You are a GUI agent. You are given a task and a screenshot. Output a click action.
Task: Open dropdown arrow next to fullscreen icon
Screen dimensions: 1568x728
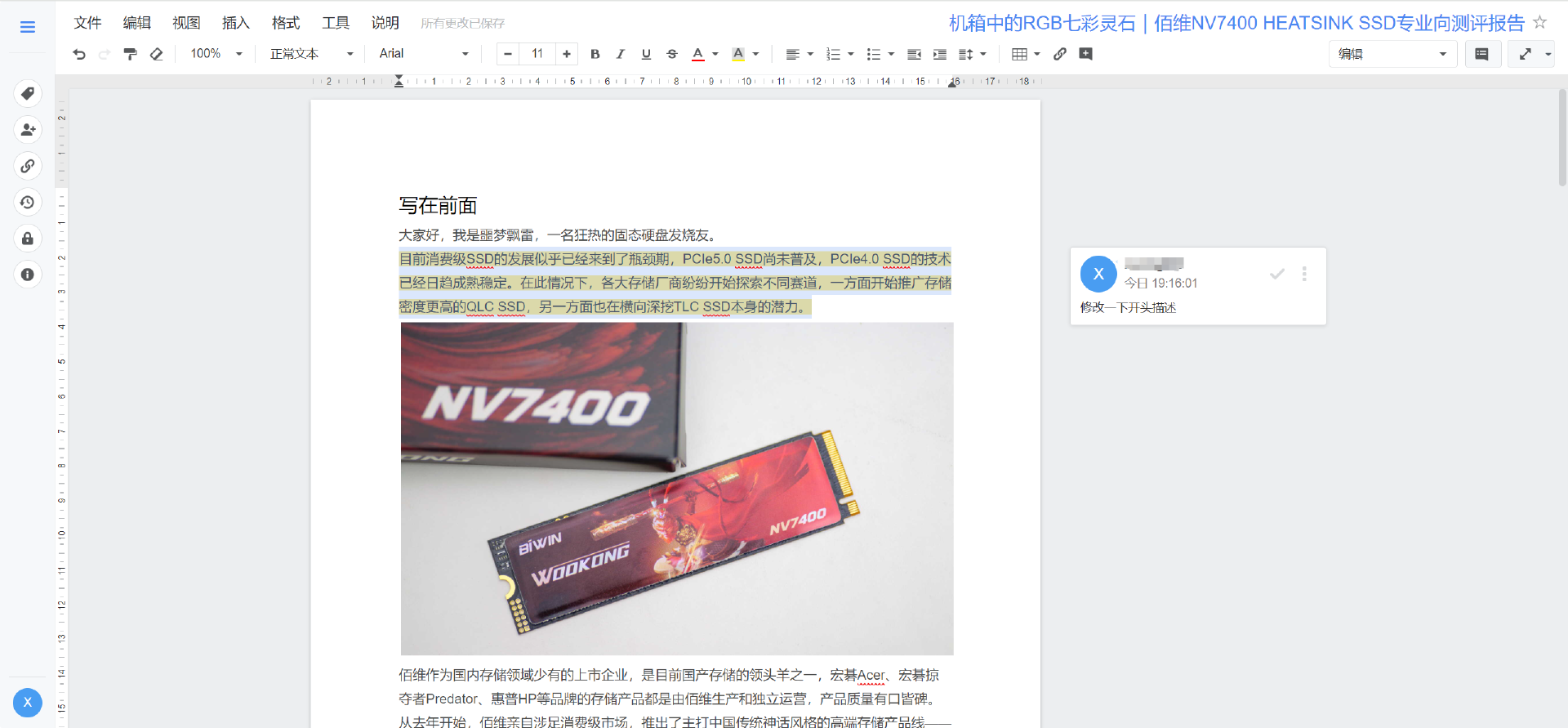1548,54
